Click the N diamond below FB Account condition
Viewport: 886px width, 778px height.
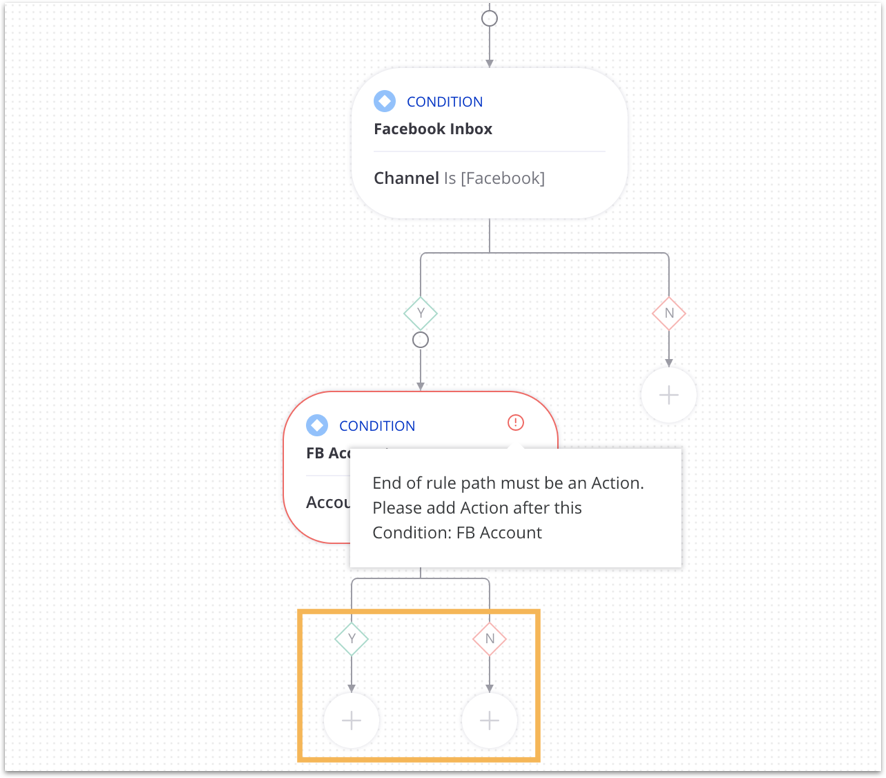[489, 639]
